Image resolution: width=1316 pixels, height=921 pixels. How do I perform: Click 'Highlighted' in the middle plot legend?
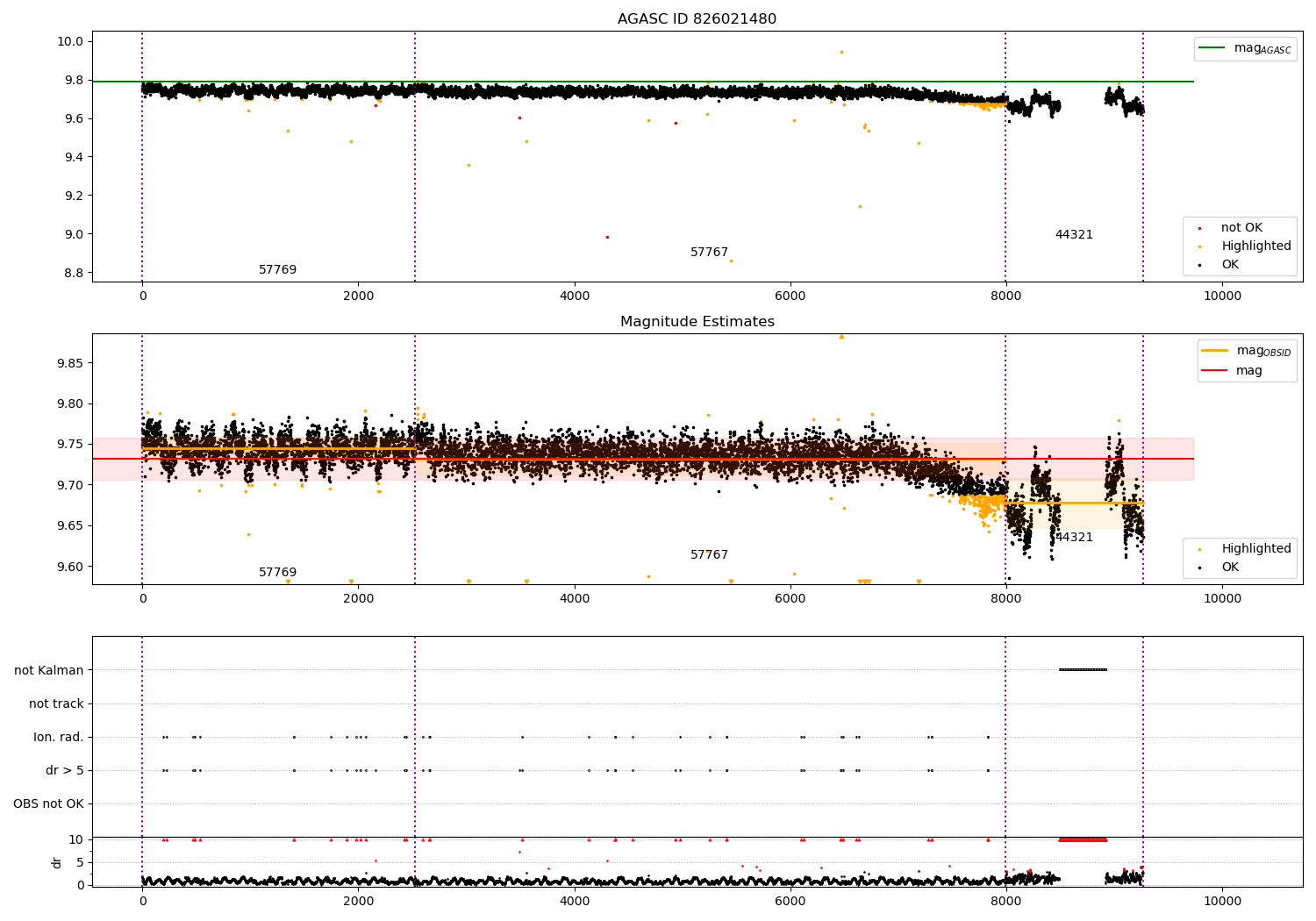pos(1255,549)
